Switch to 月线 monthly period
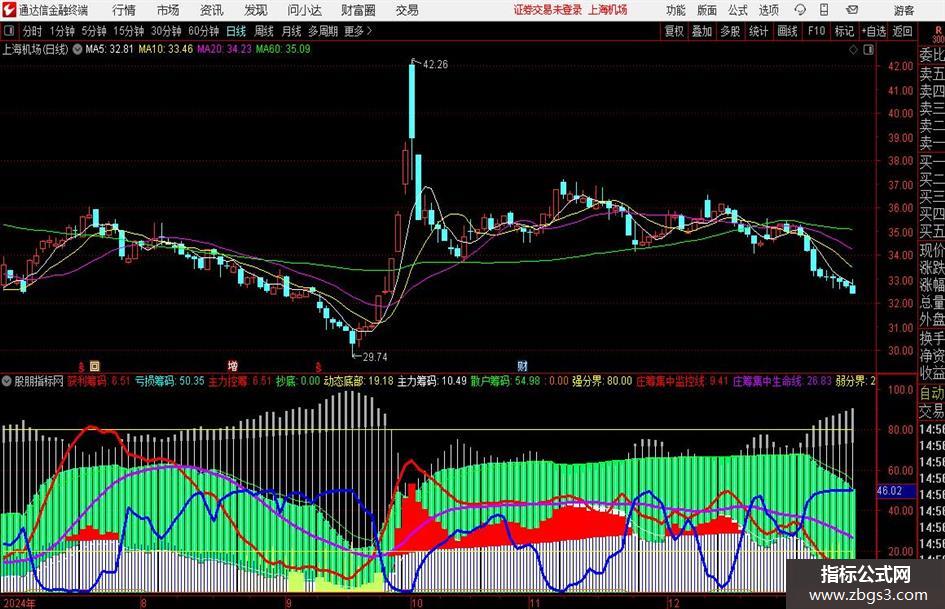 (291, 31)
